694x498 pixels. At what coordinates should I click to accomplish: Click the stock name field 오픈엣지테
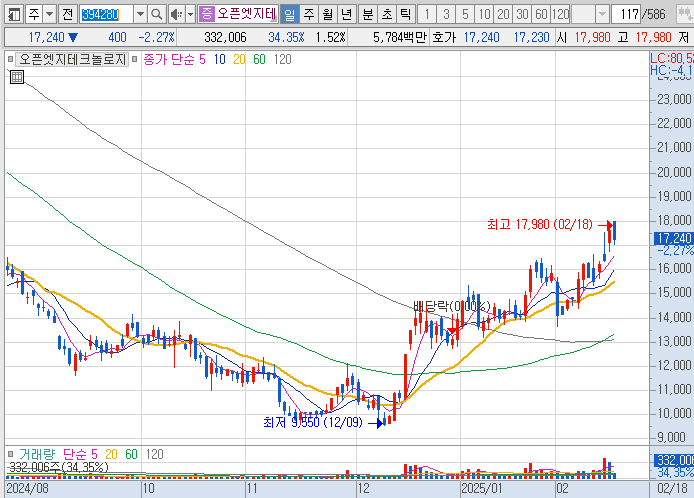click(x=246, y=15)
